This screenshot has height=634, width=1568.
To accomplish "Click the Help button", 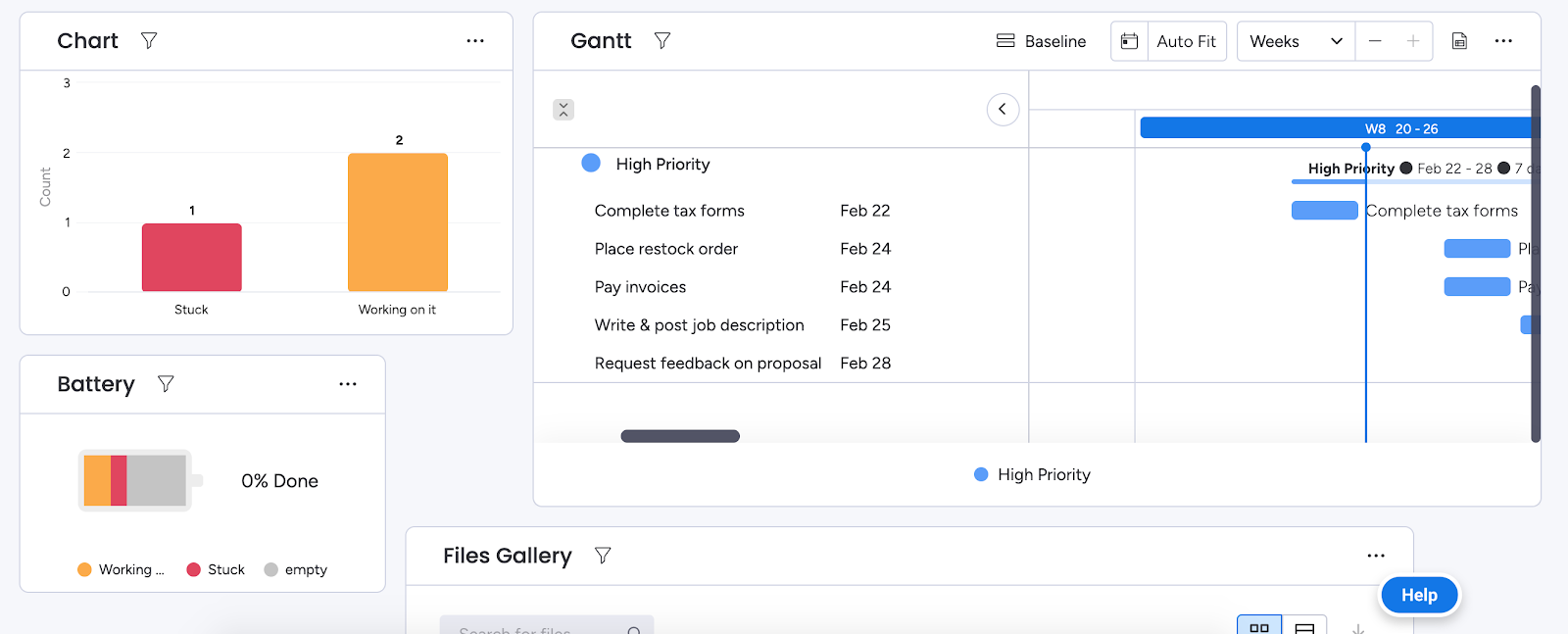I will 1418,595.
